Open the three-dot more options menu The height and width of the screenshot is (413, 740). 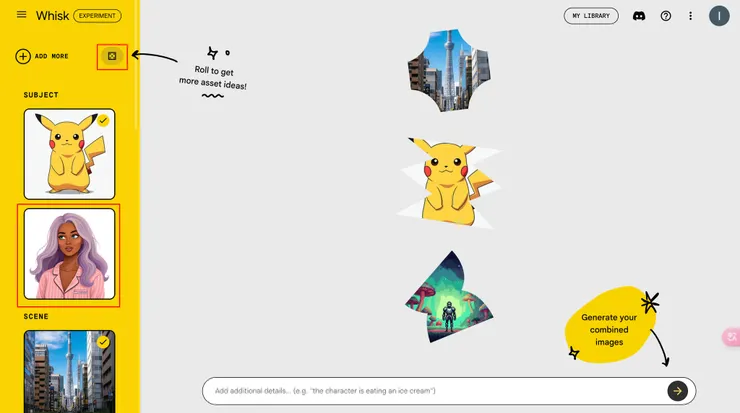tap(690, 16)
